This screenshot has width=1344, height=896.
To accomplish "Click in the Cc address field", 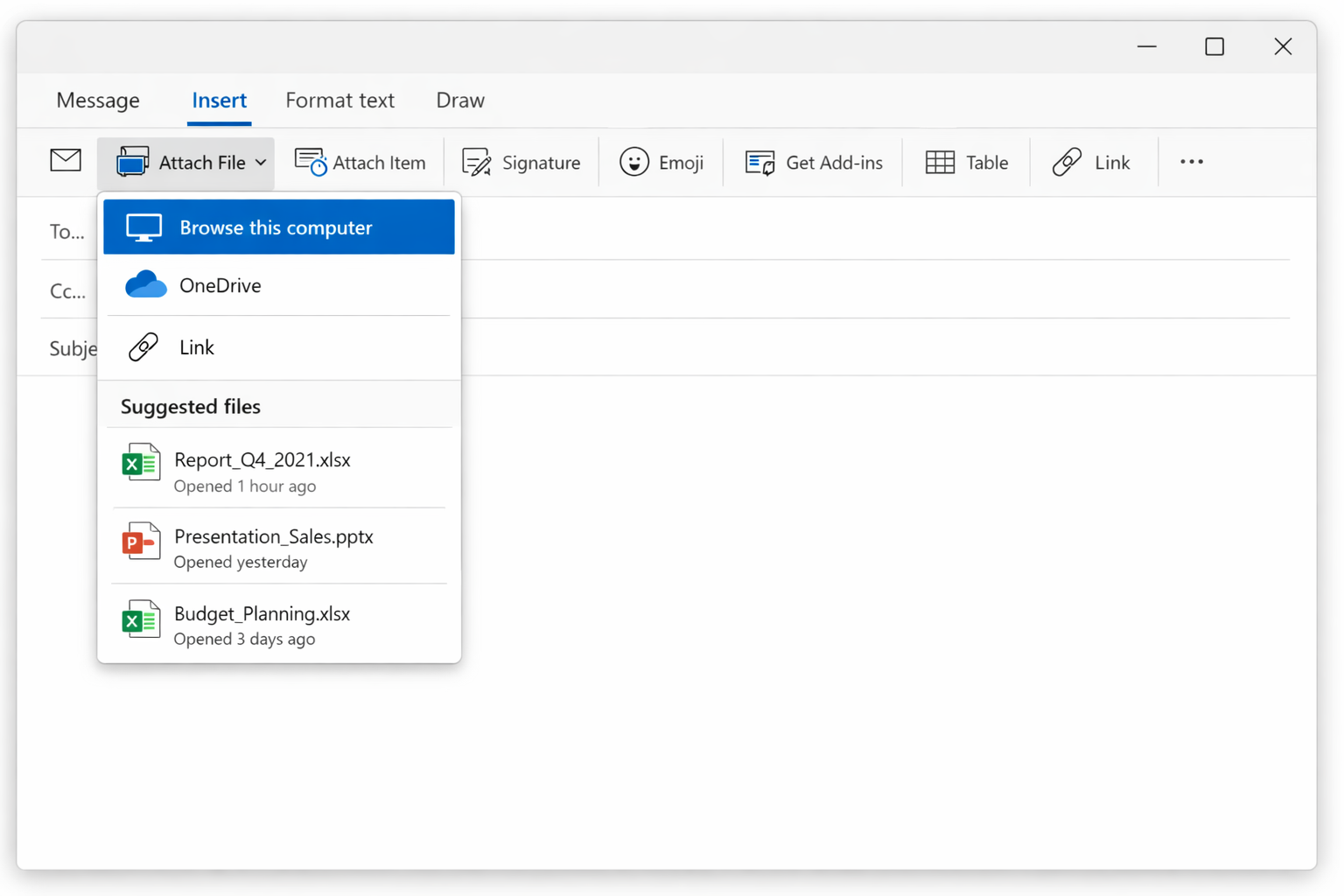I will [875, 290].
